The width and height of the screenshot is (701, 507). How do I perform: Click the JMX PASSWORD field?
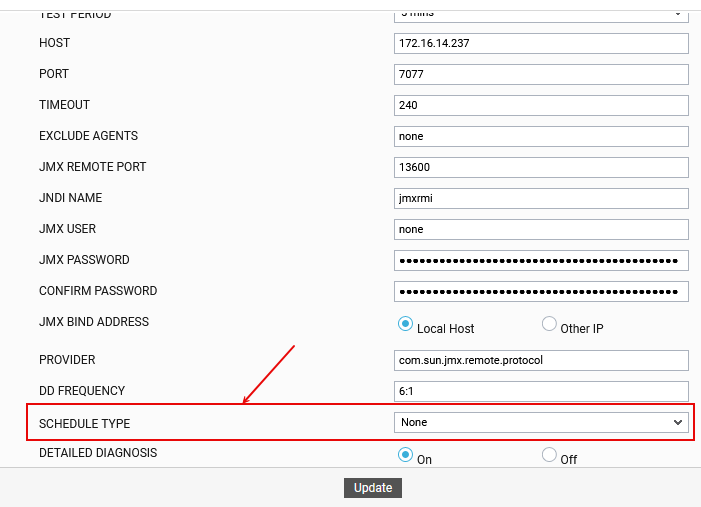[x=541, y=260]
